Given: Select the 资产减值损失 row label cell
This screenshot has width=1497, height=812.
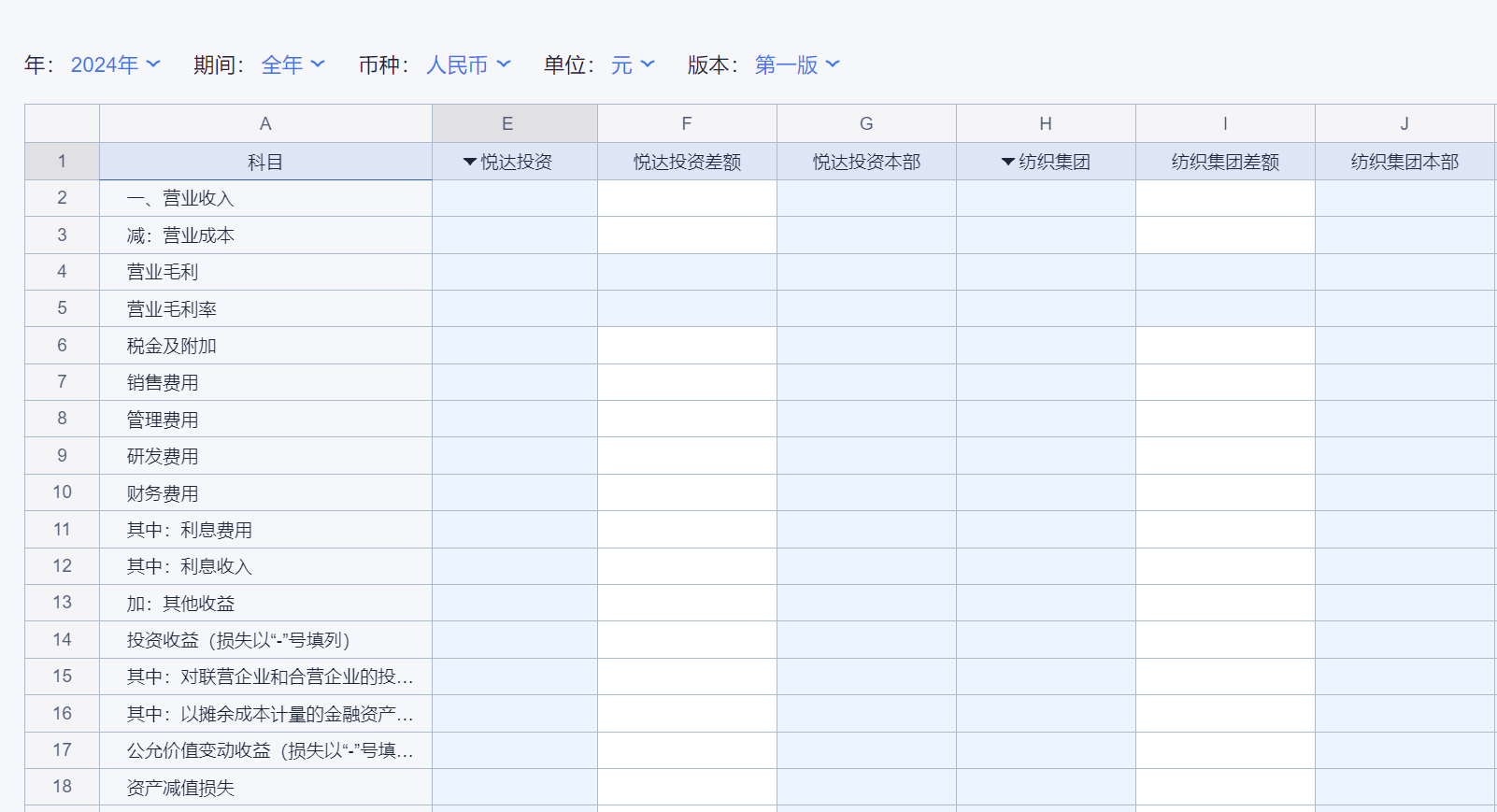Looking at the screenshot, I should coord(265,787).
